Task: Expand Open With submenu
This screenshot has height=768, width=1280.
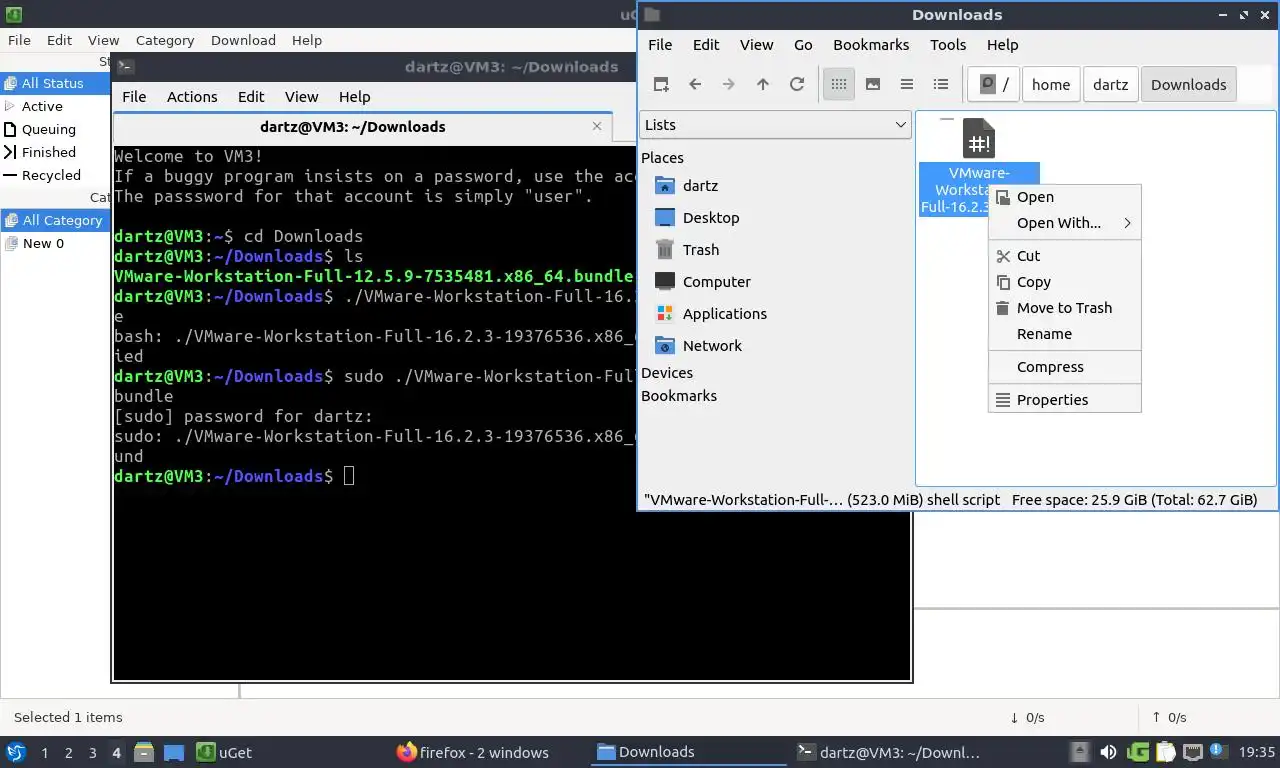Action: tap(1064, 223)
